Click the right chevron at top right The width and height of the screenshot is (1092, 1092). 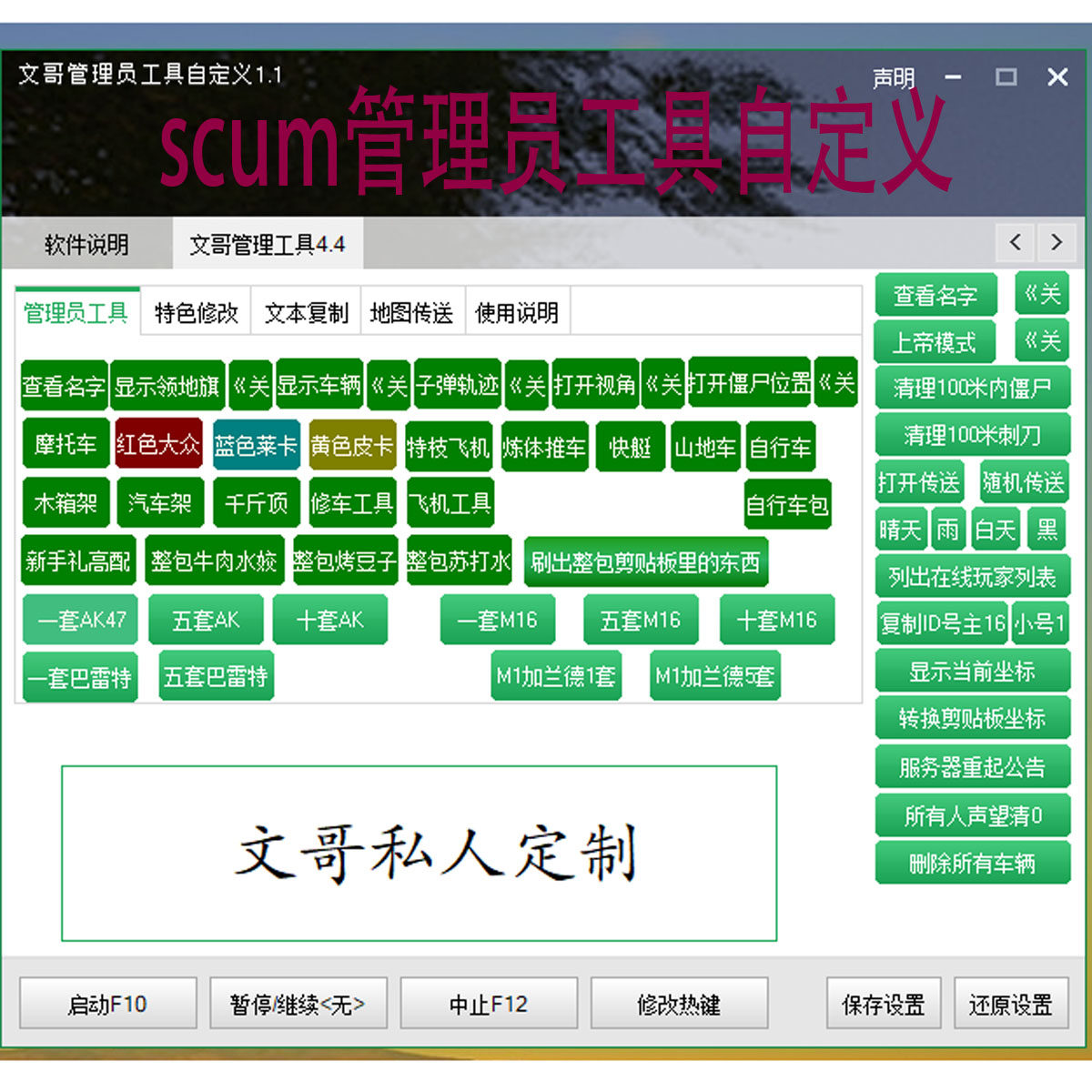[1057, 244]
